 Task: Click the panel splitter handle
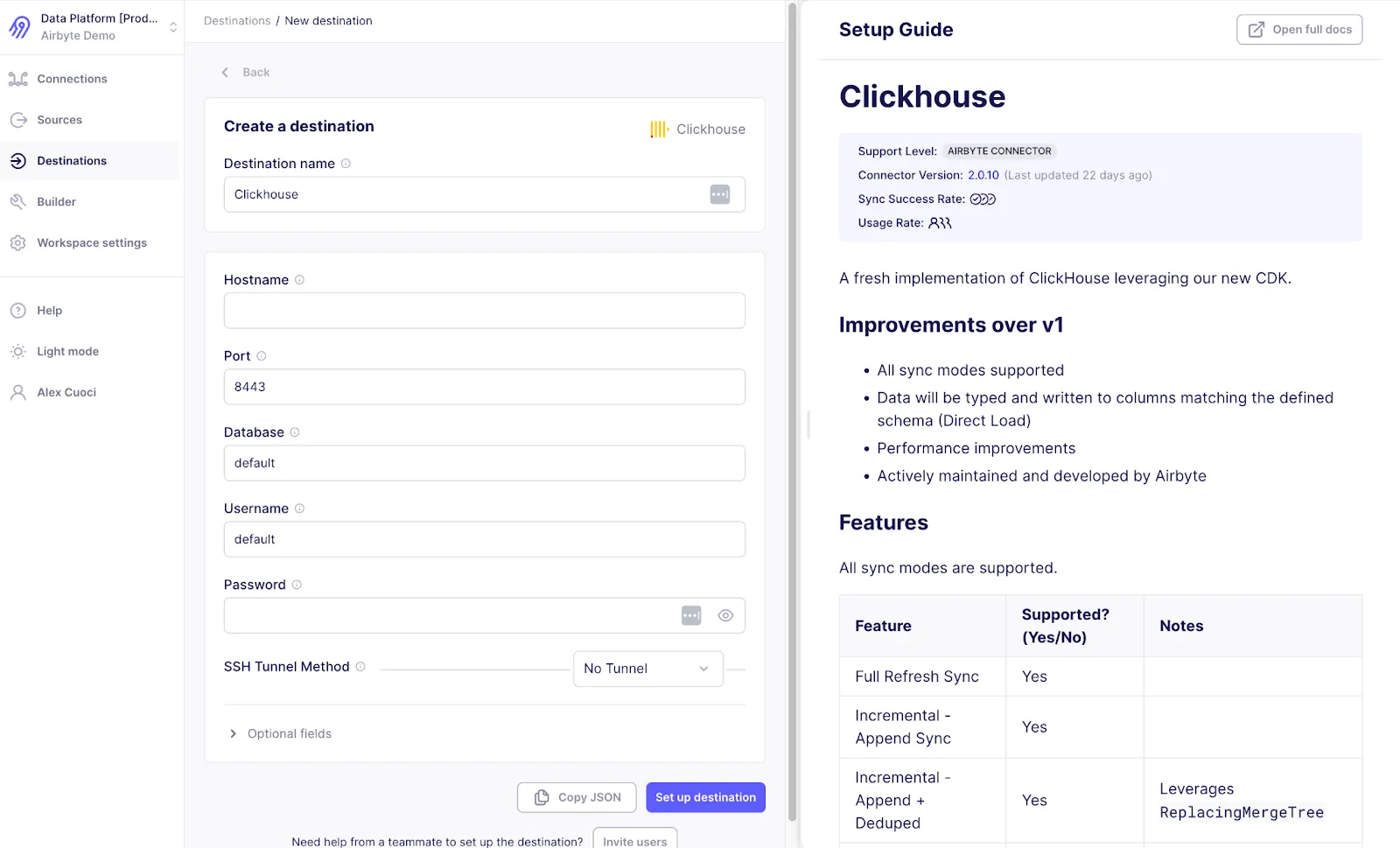tap(808, 424)
